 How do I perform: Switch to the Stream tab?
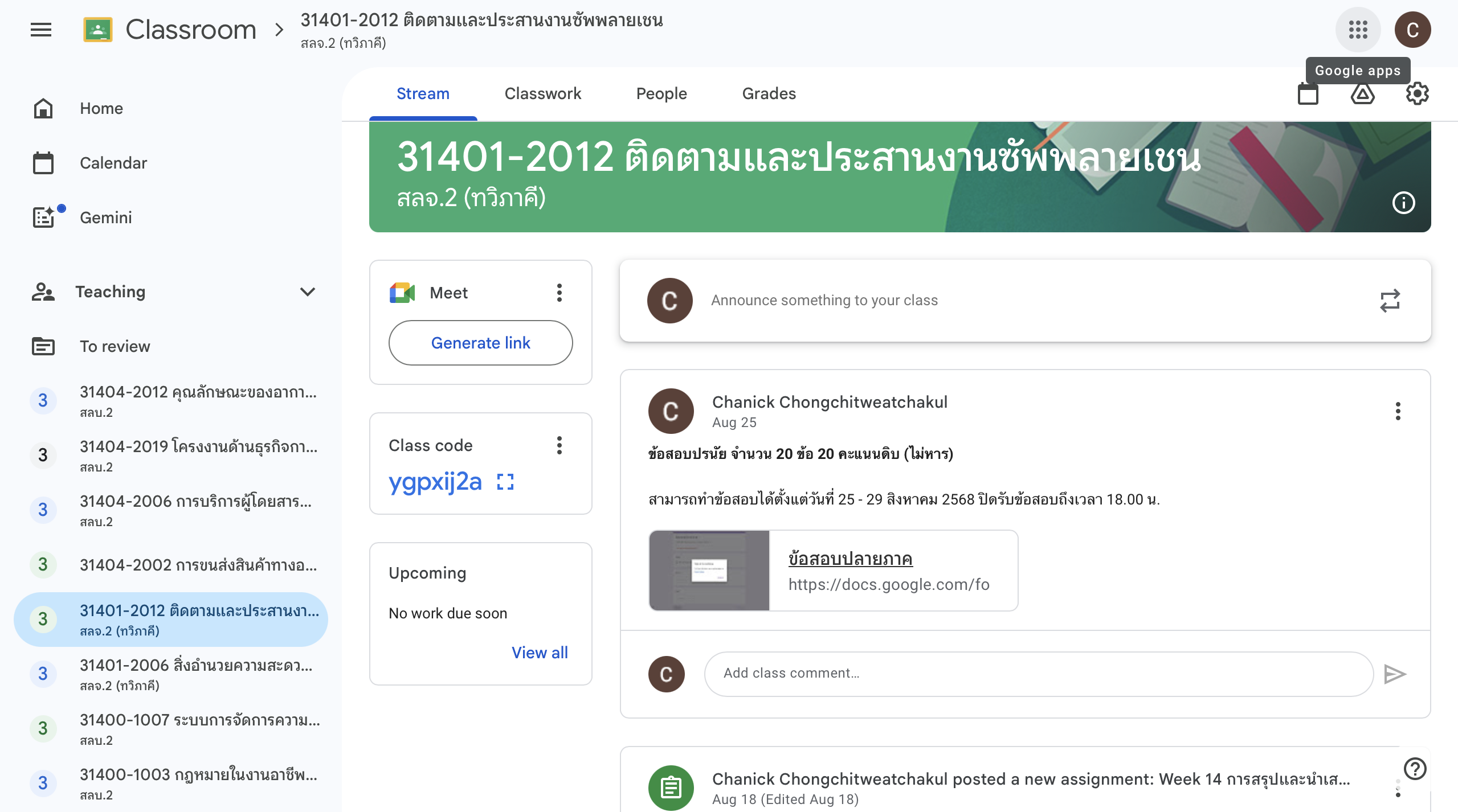click(423, 93)
